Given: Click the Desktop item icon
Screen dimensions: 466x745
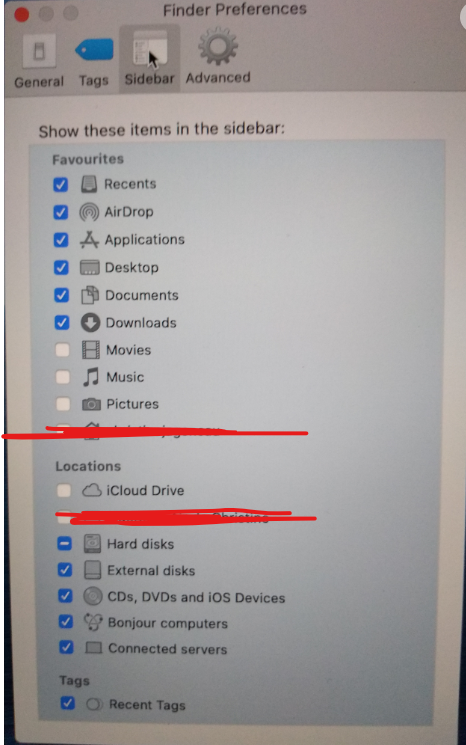Looking at the screenshot, I should coord(89,267).
